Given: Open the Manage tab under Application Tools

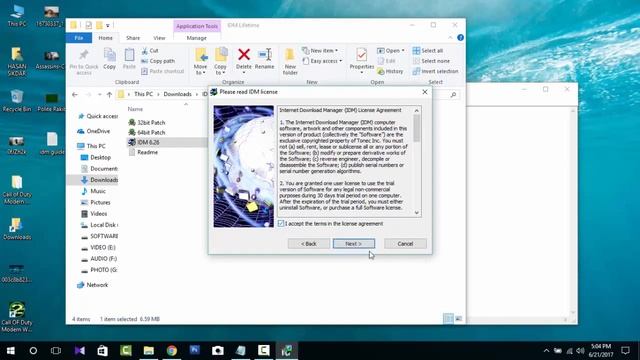Looking at the screenshot, I should (197, 38).
